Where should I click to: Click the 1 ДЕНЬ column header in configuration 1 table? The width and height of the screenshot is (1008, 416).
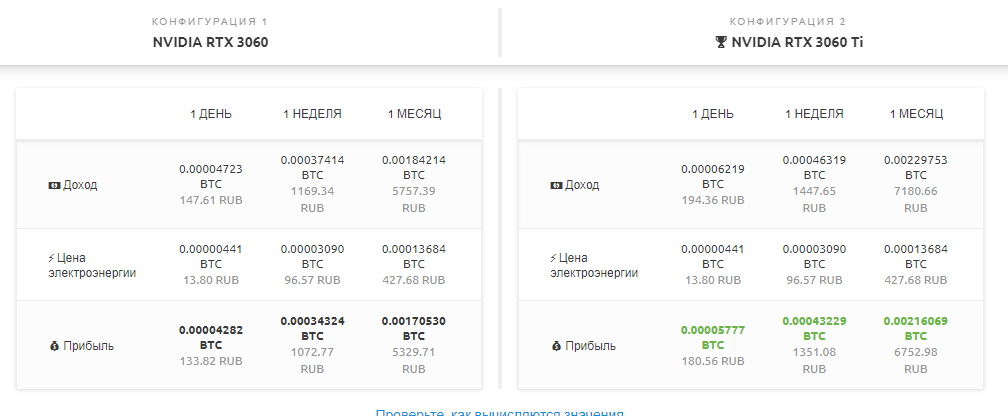[x=211, y=114]
